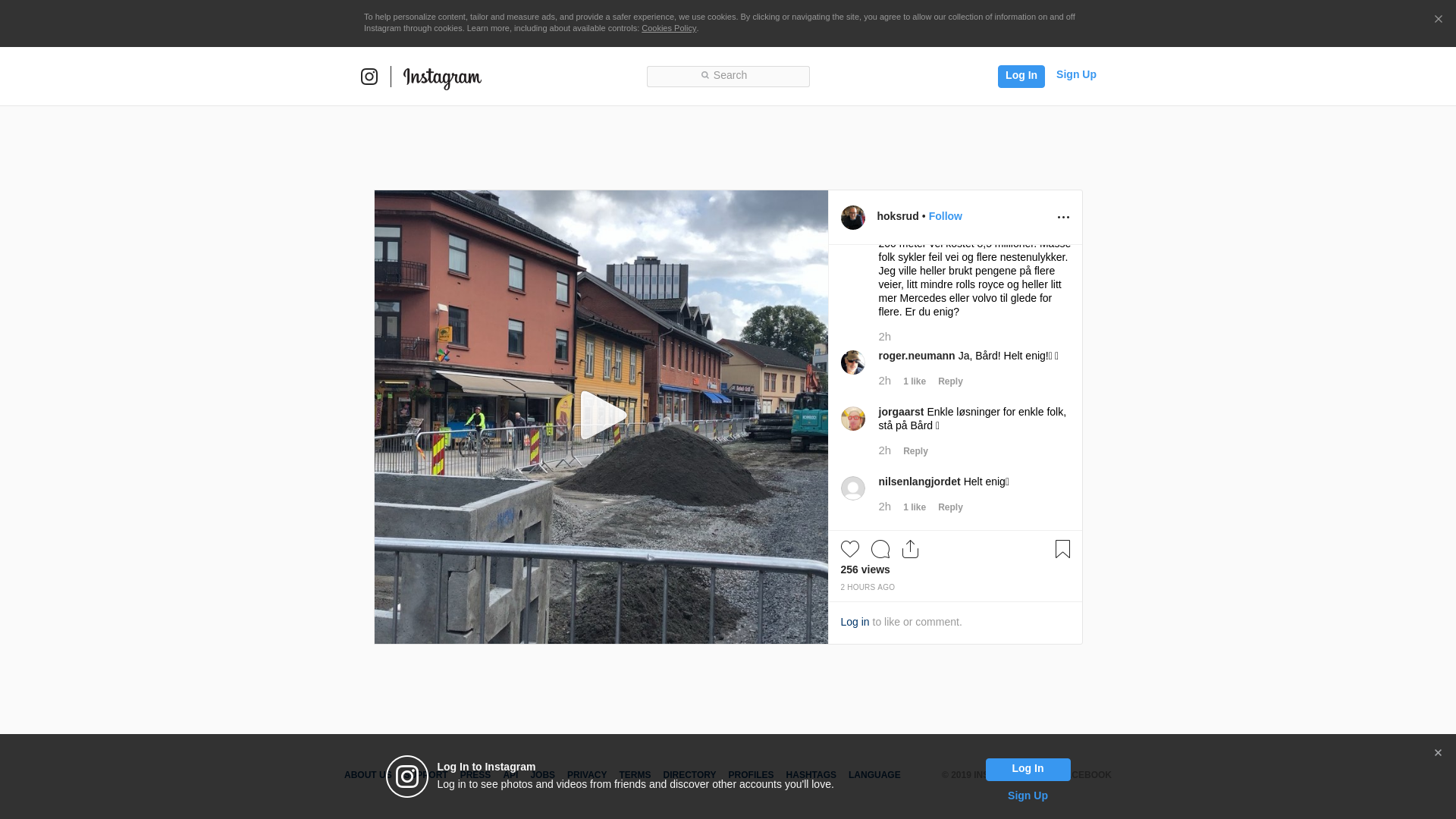This screenshot has height=819, width=1456.
Task: Open nilsenlangjordet avatar
Action: click(x=853, y=488)
